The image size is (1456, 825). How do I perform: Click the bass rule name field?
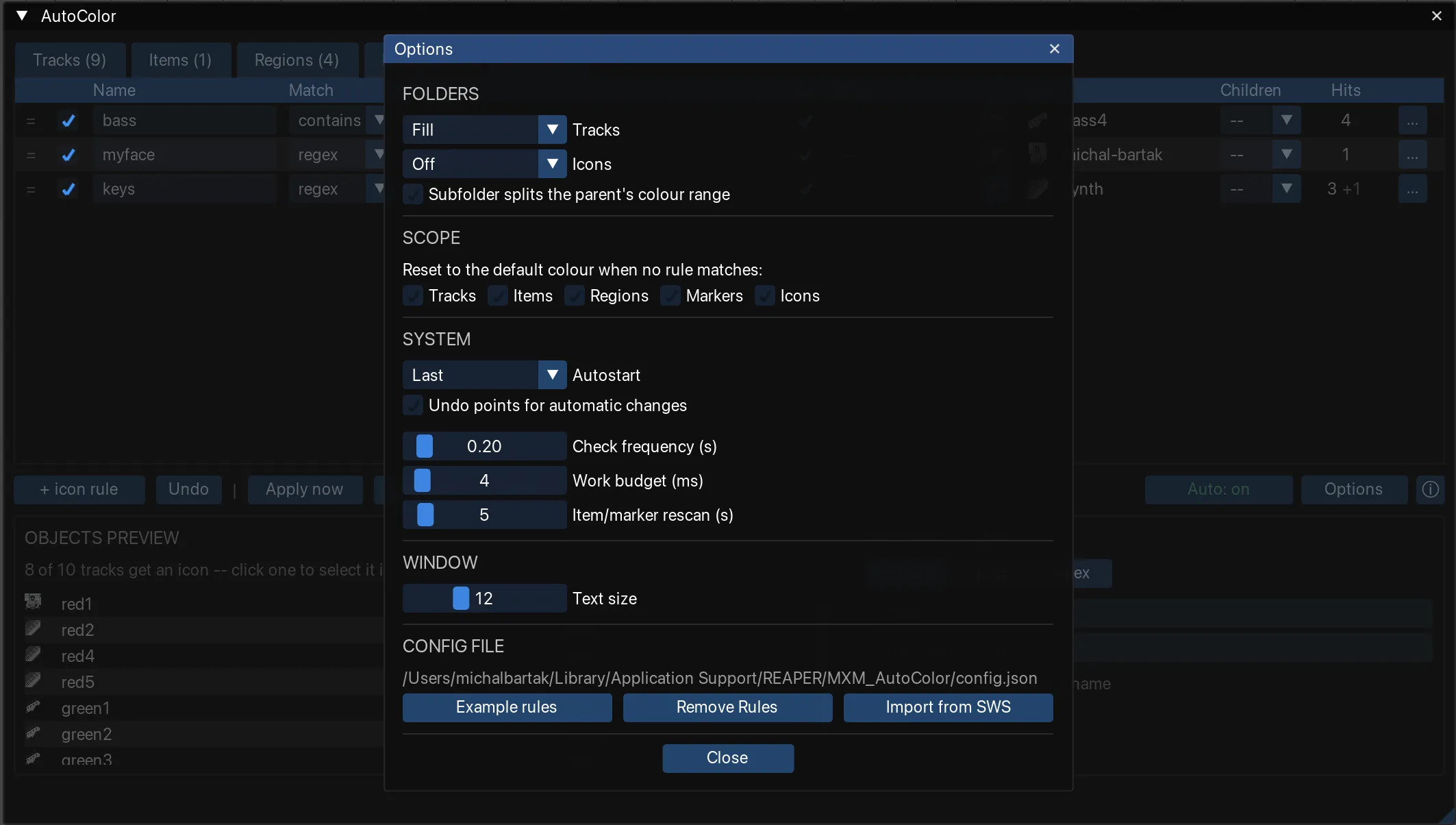[185, 121]
